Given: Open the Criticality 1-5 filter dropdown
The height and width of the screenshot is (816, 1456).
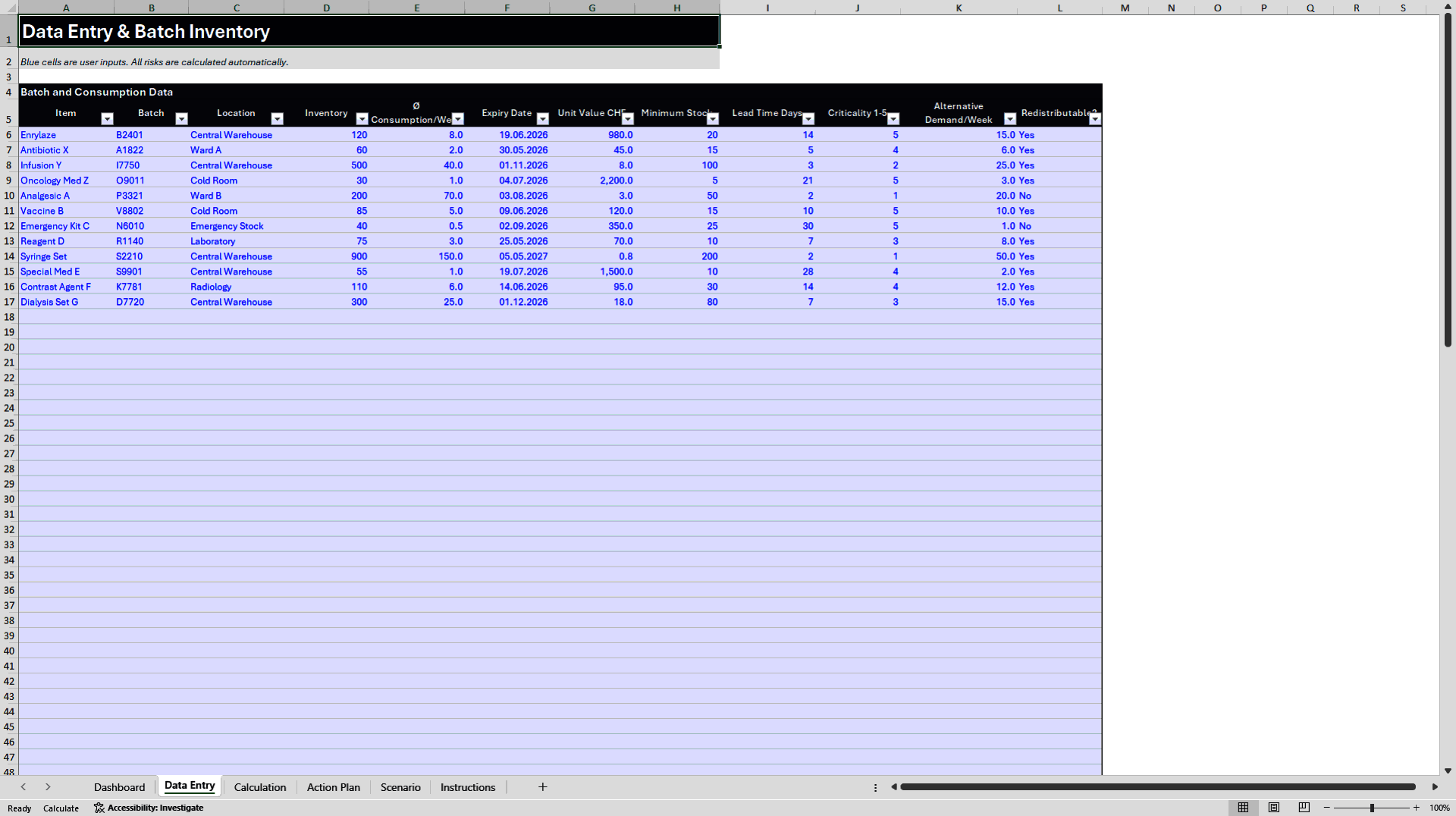Looking at the screenshot, I should click(x=893, y=119).
